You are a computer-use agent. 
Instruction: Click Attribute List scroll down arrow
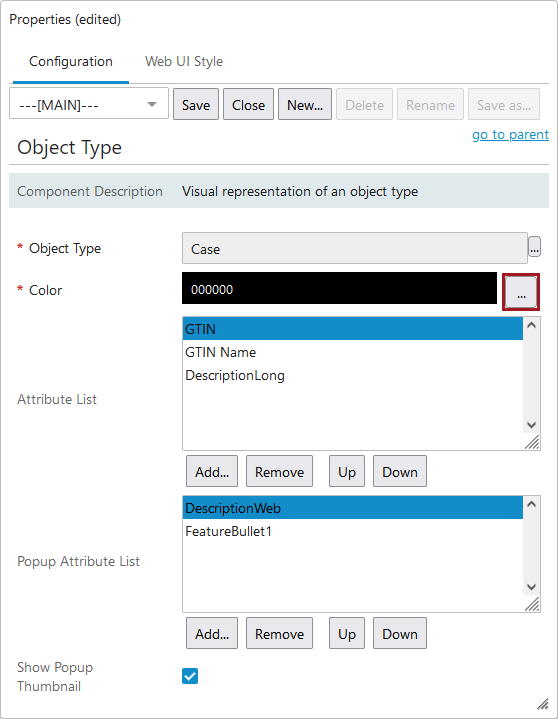click(x=531, y=425)
